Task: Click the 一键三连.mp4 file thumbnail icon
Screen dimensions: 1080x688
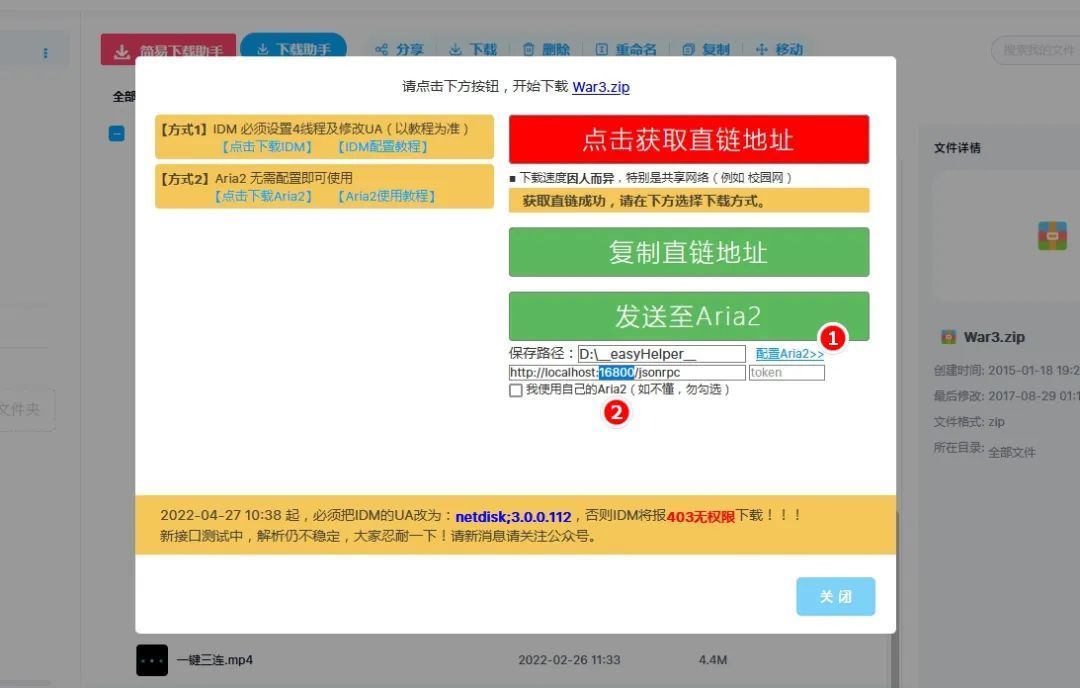Action: 152,660
